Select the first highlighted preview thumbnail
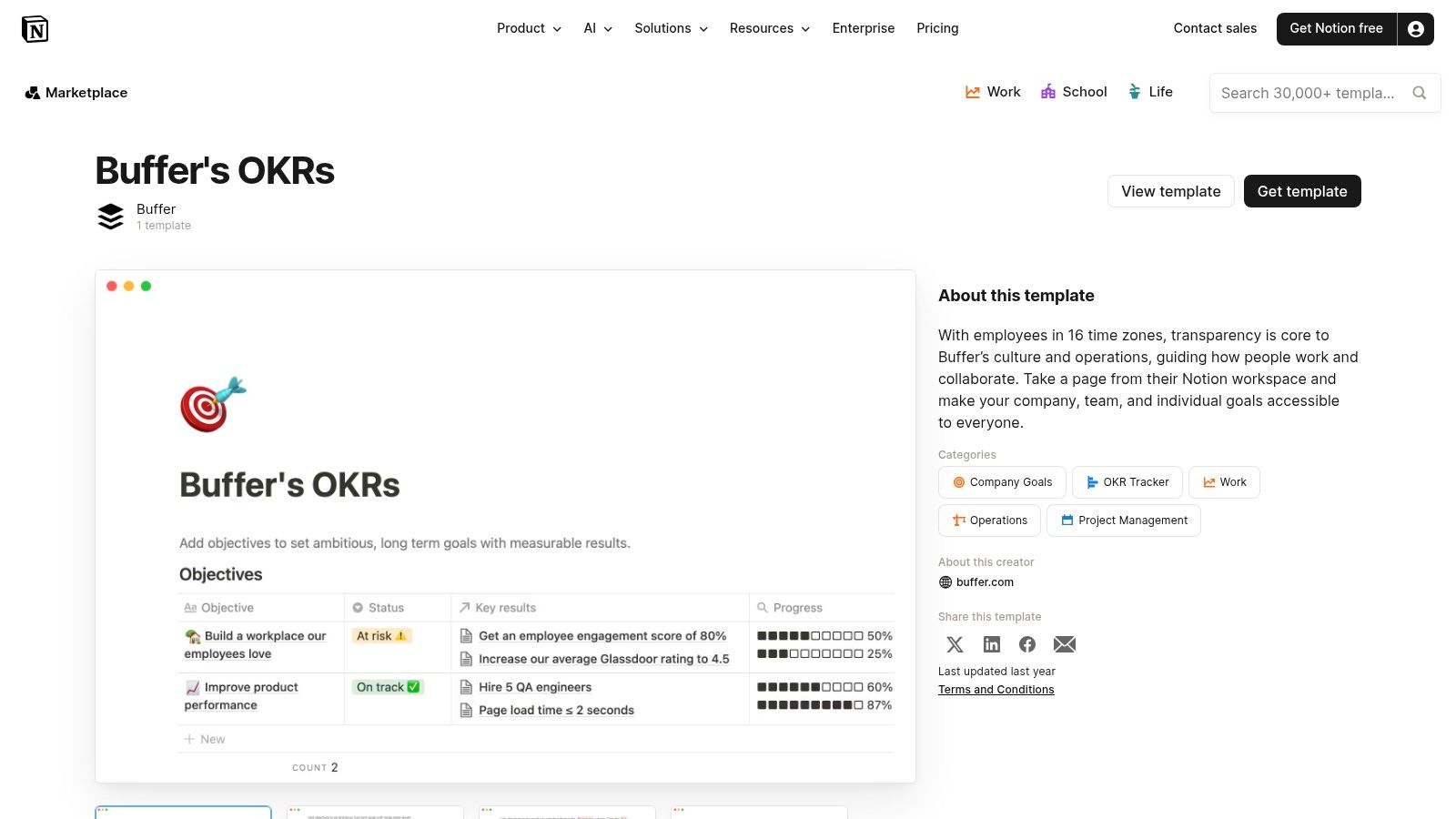 pyautogui.click(x=183, y=813)
